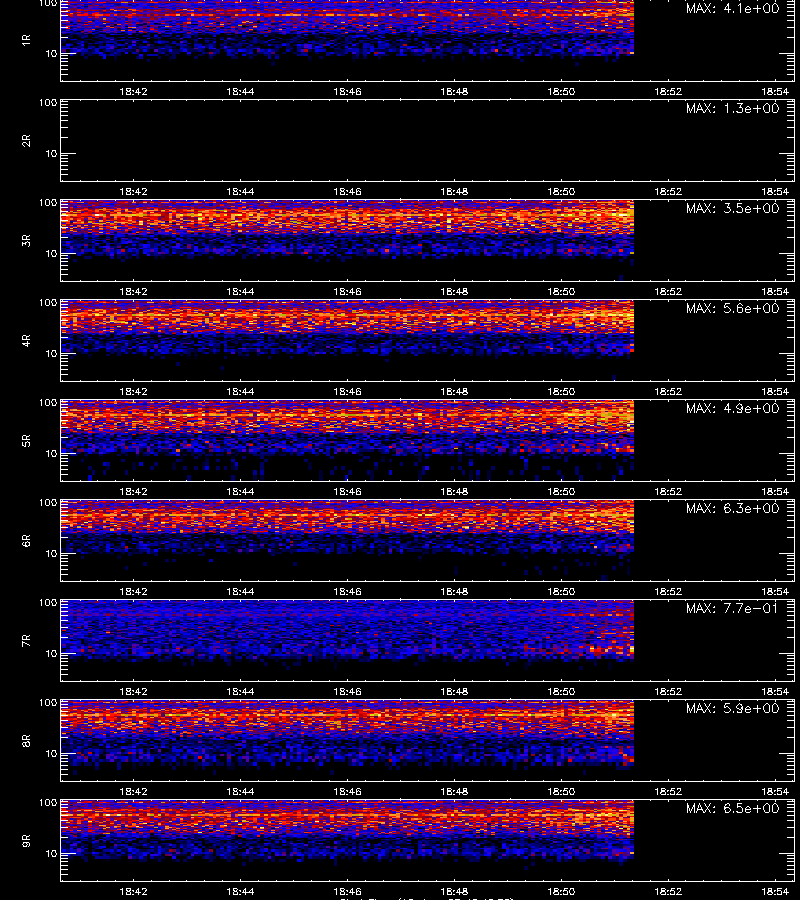The height and width of the screenshot is (900, 800).
Task: Select the 4R axis label
Action: click(x=26, y=340)
